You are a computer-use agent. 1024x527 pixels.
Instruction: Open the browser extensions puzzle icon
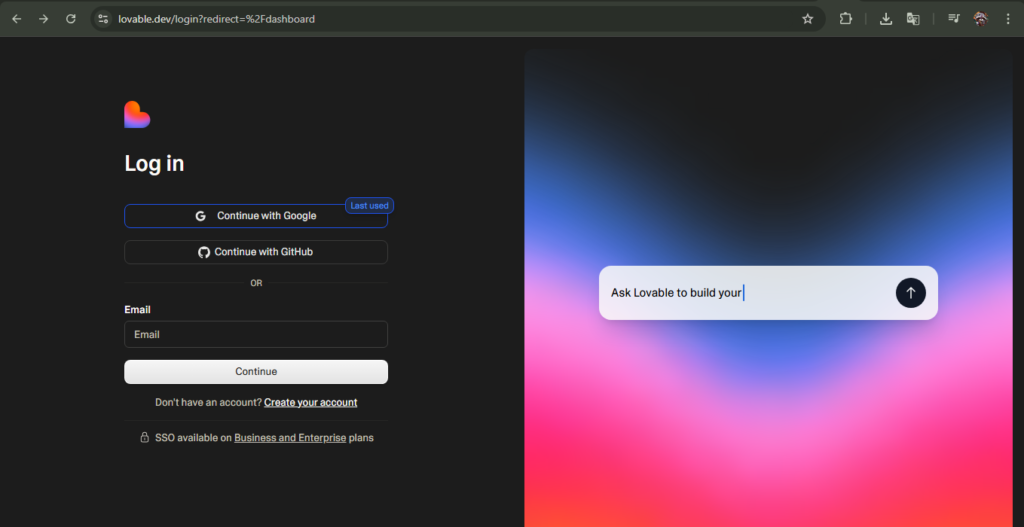point(846,19)
